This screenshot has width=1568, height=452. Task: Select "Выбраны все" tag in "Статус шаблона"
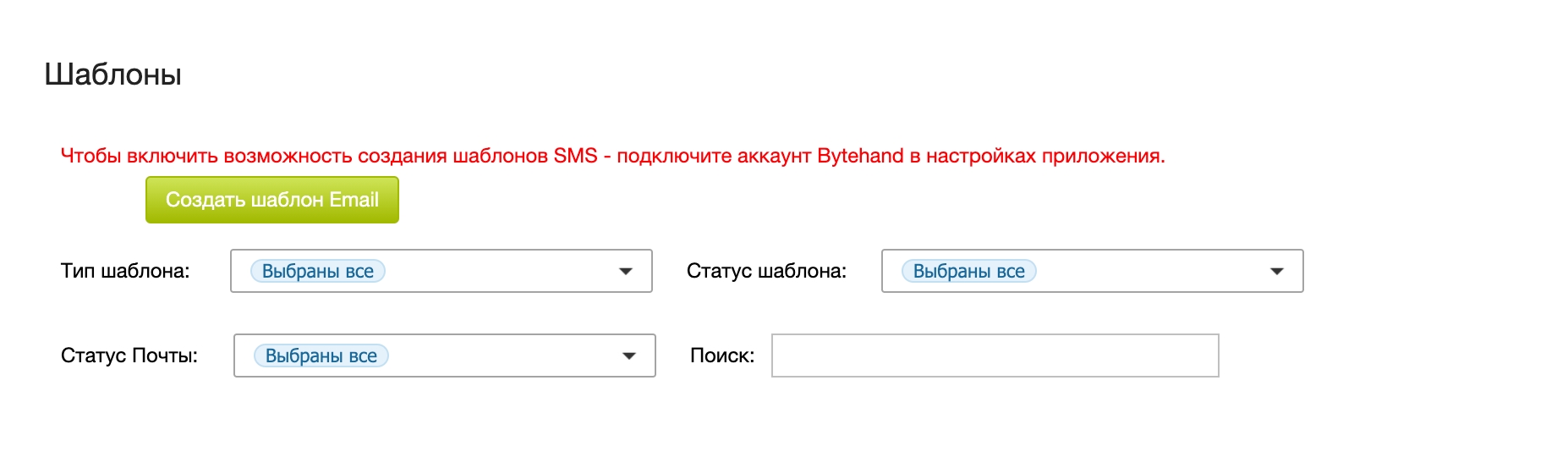coord(969,271)
